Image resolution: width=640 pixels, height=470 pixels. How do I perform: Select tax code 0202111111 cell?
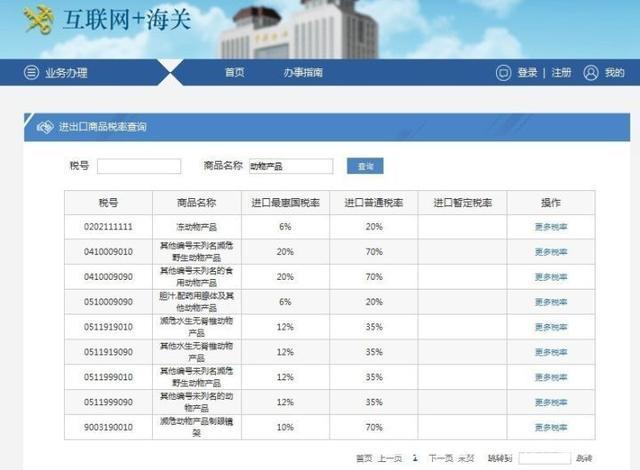coord(108,227)
